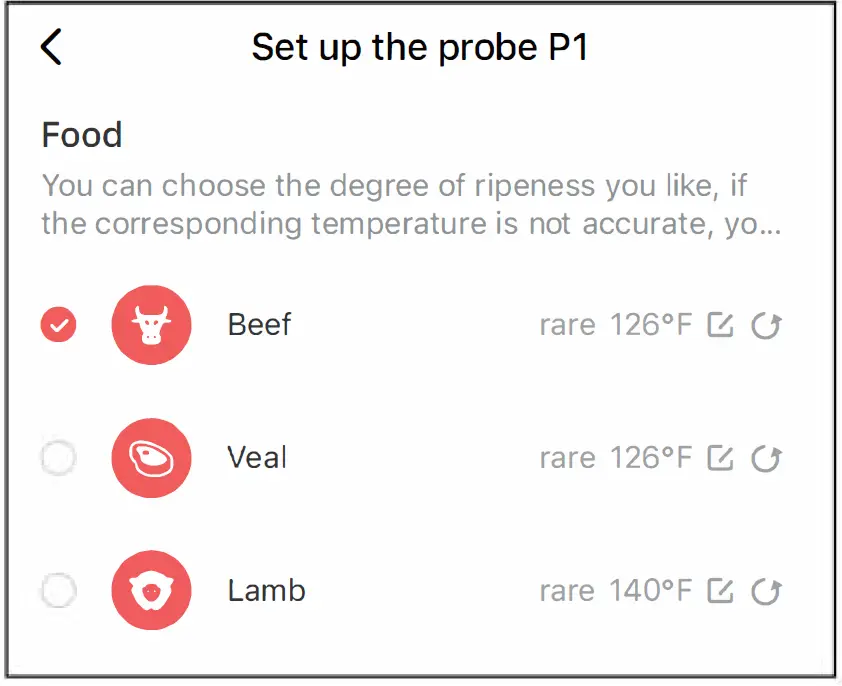This screenshot has width=842, height=686.
Task: Tap the Beef cow icon
Action: click(x=151, y=324)
